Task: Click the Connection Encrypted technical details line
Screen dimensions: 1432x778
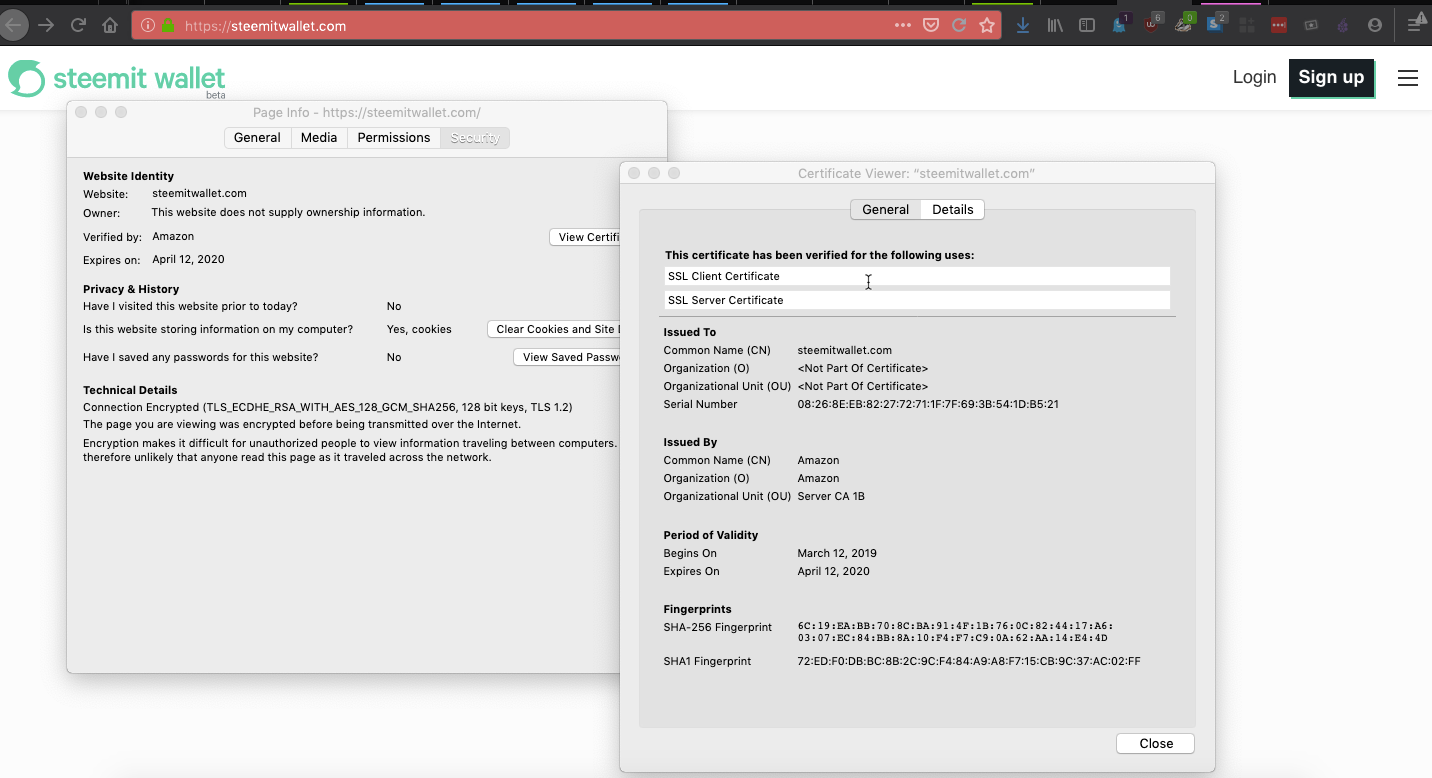Action: pos(328,408)
